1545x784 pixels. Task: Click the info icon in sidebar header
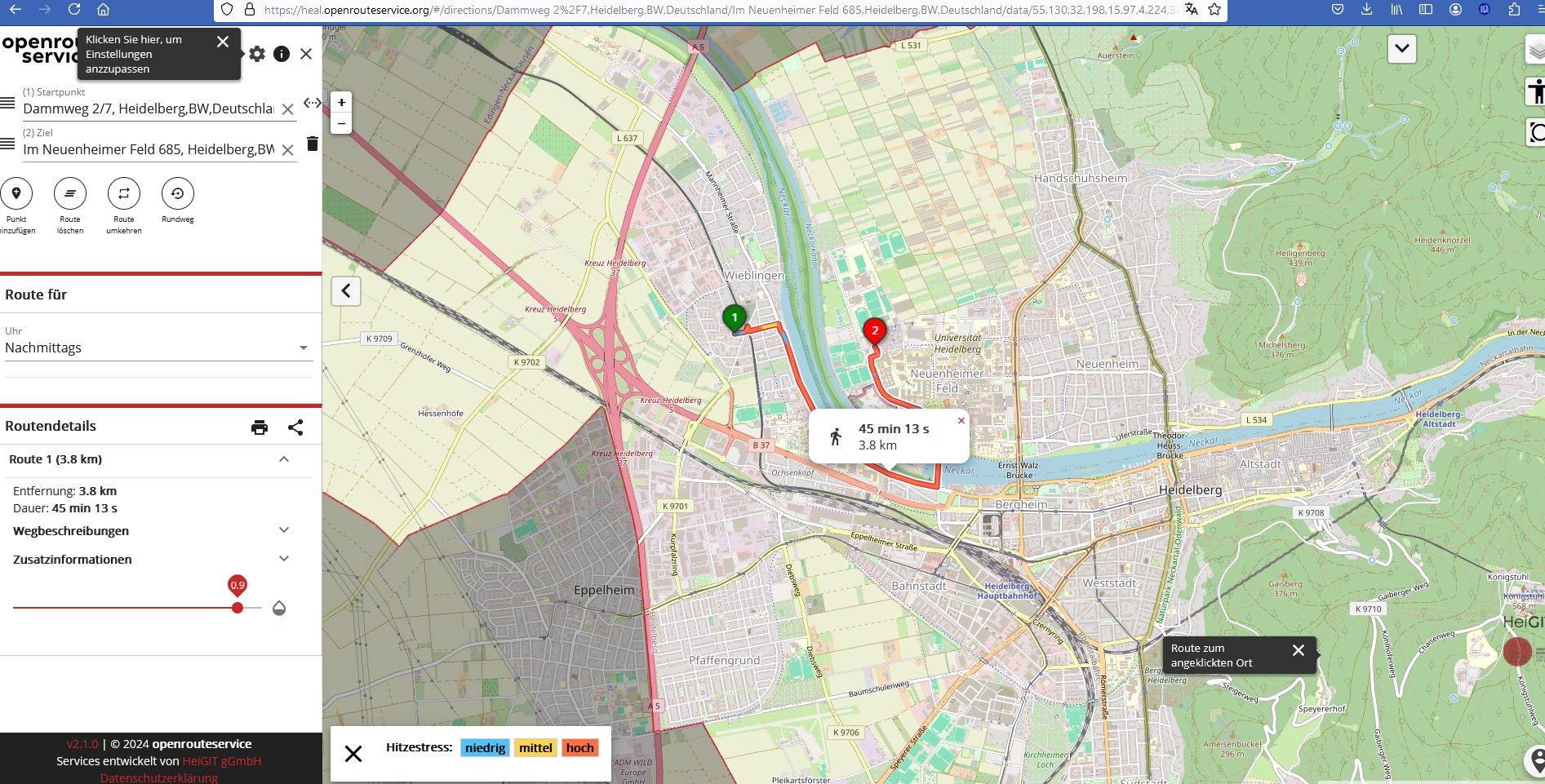click(x=282, y=54)
